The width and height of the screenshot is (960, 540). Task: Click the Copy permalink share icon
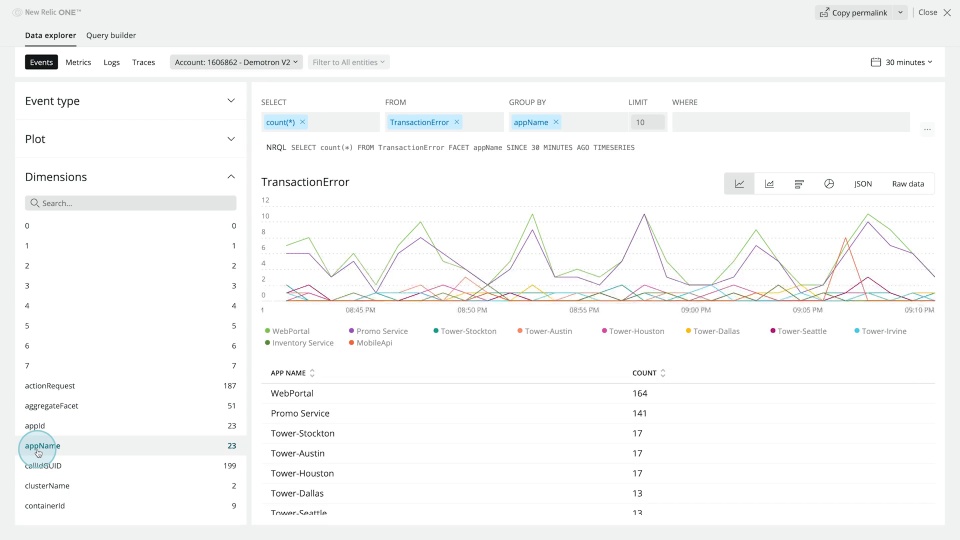pyautogui.click(x=824, y=12)
